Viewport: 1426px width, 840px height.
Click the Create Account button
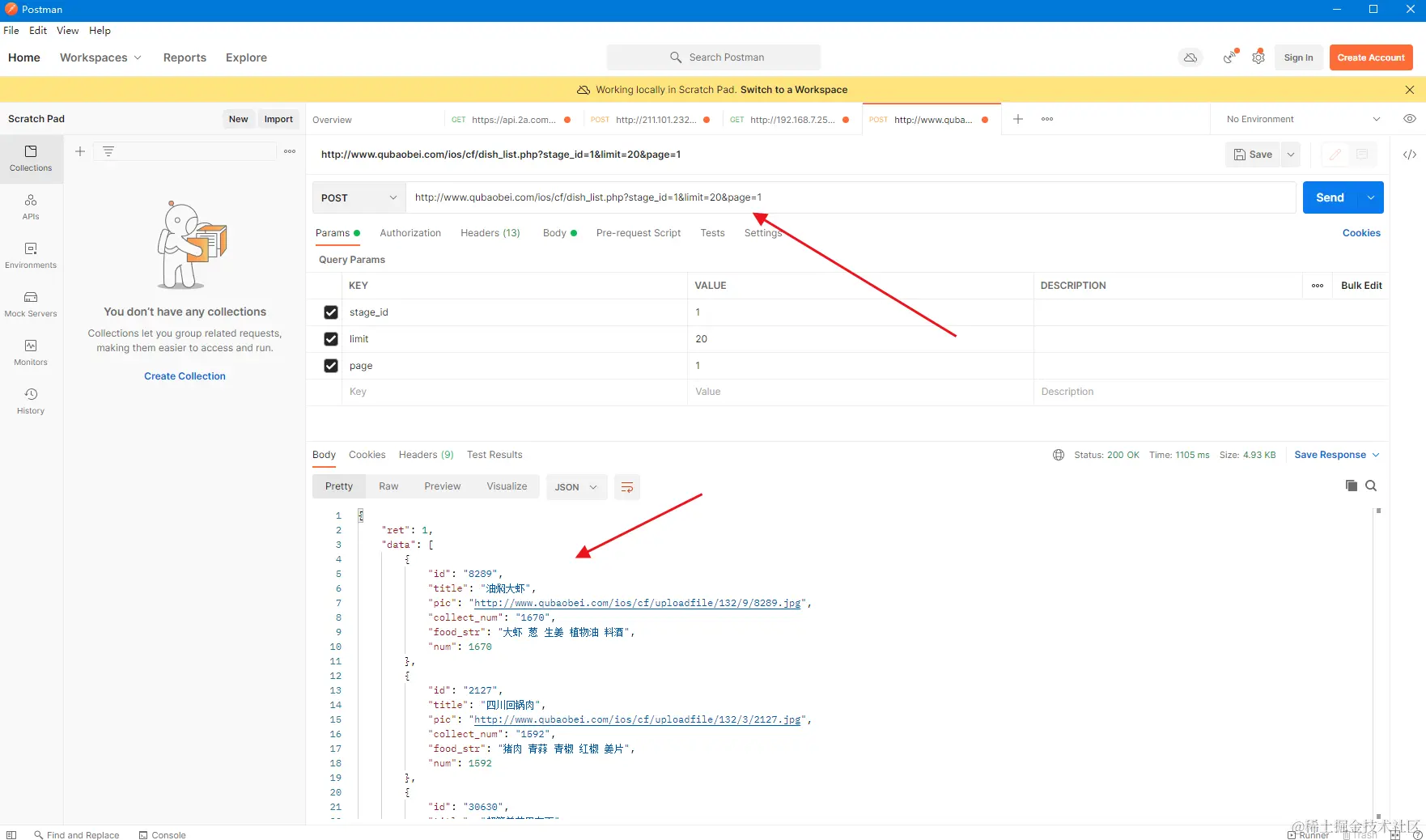point(1371,57)
